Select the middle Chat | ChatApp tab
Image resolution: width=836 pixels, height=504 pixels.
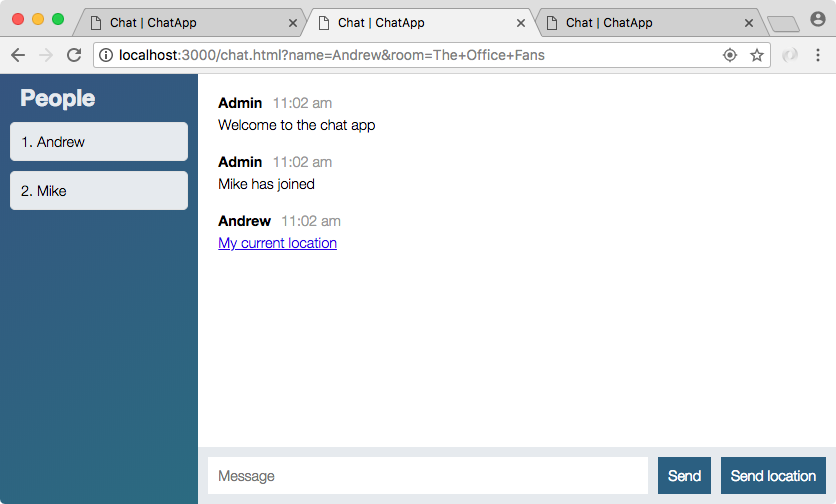(x=419, y=23)
